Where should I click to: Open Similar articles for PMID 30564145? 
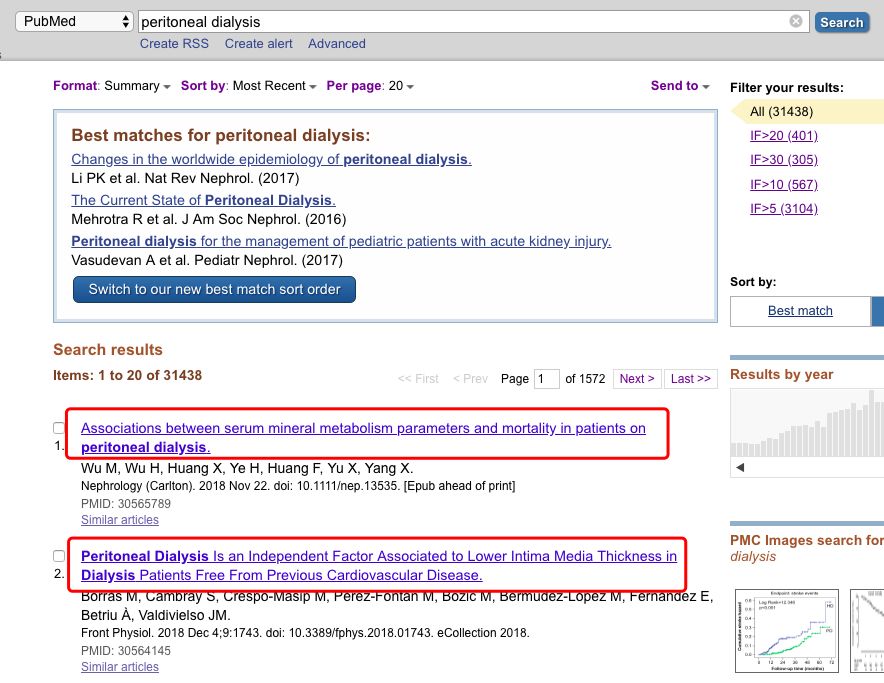pos(120,667)
